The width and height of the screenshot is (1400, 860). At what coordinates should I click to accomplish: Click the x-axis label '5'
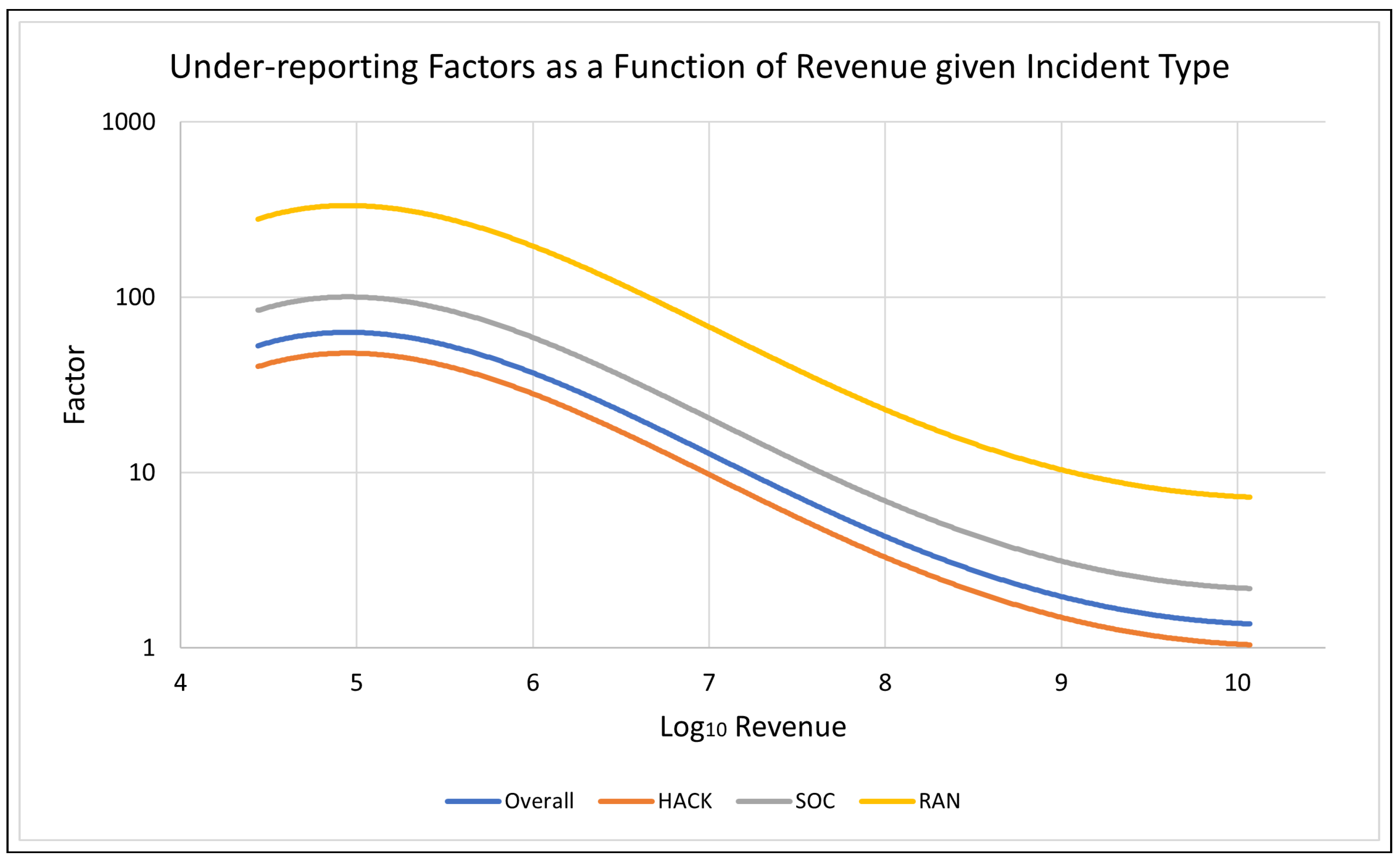point(356,683)
